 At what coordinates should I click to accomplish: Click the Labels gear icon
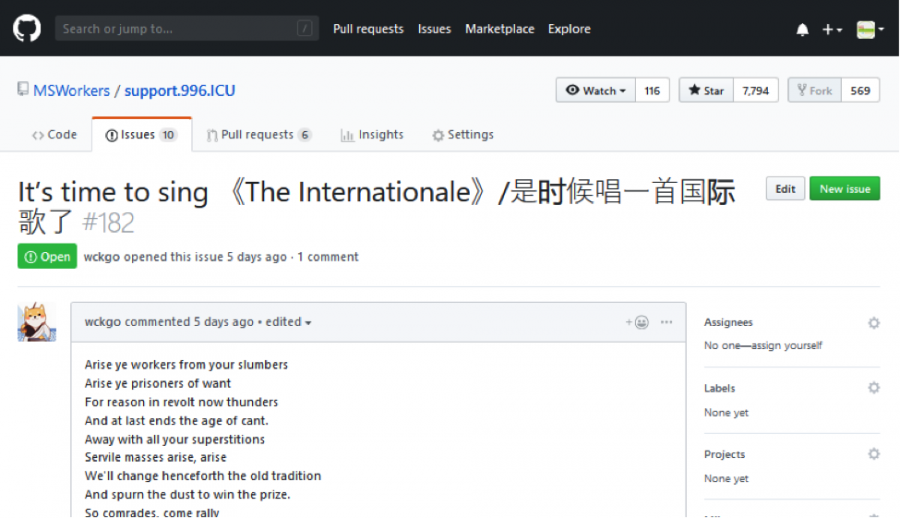coord(873,388)
